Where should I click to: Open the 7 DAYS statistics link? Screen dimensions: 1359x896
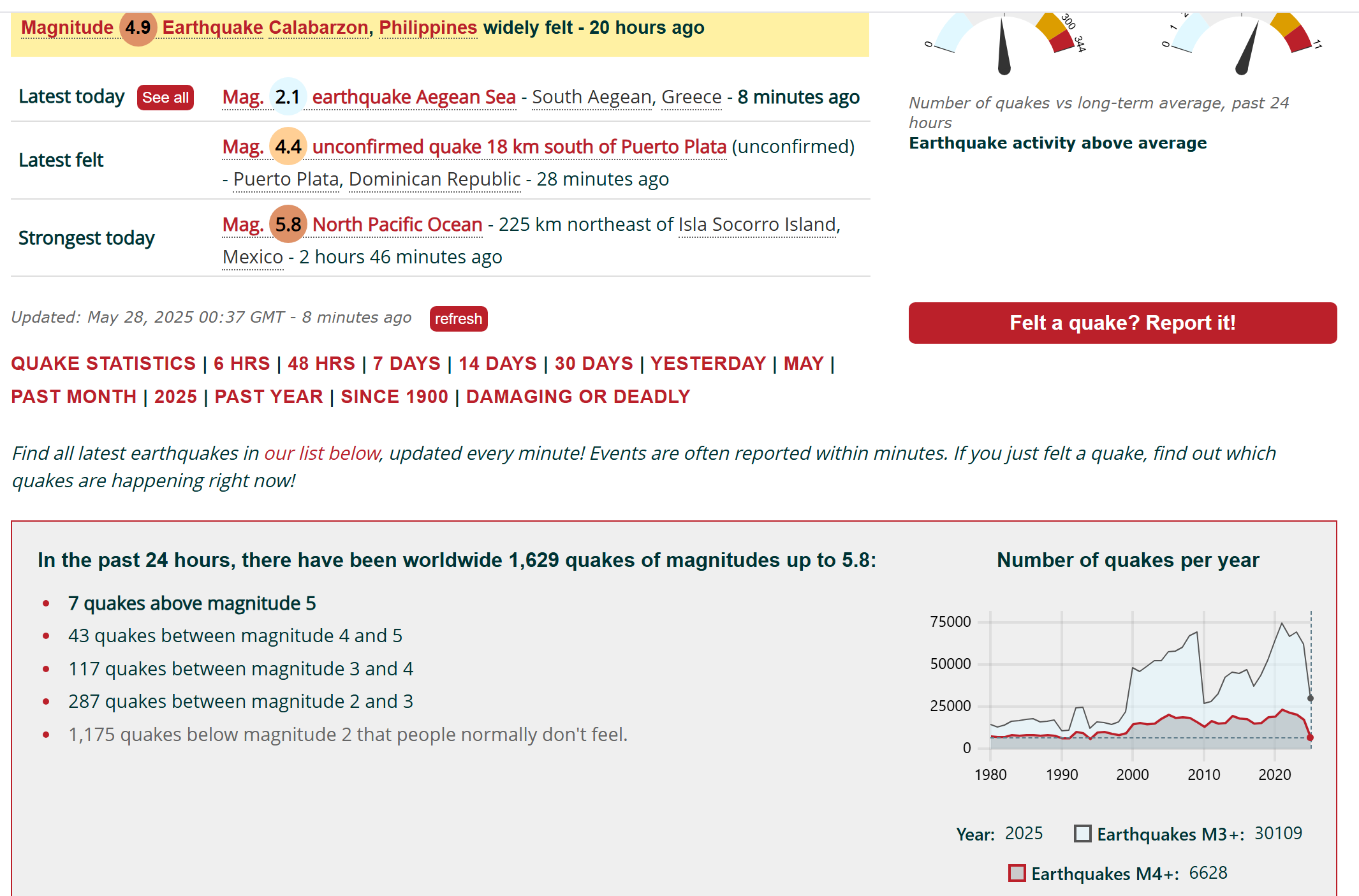[x=406, y=364]
